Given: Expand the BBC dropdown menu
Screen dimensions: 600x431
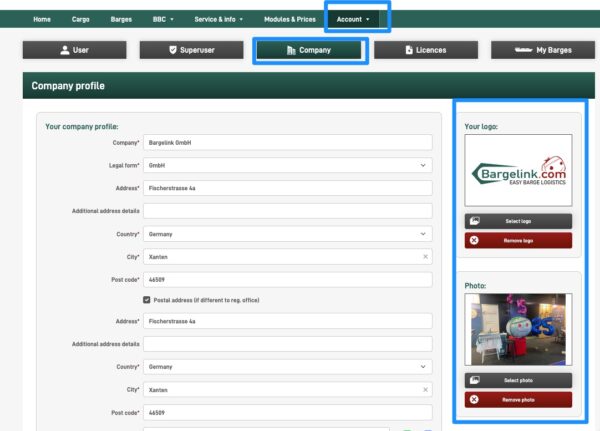Looking at the screenshot, I should click(163, 19).
